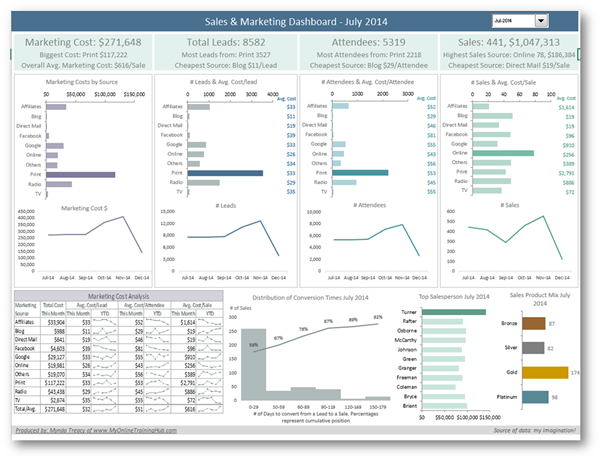Open the month dropdown arrow in header
Screen dimensions: 601x461
point(541,21)
